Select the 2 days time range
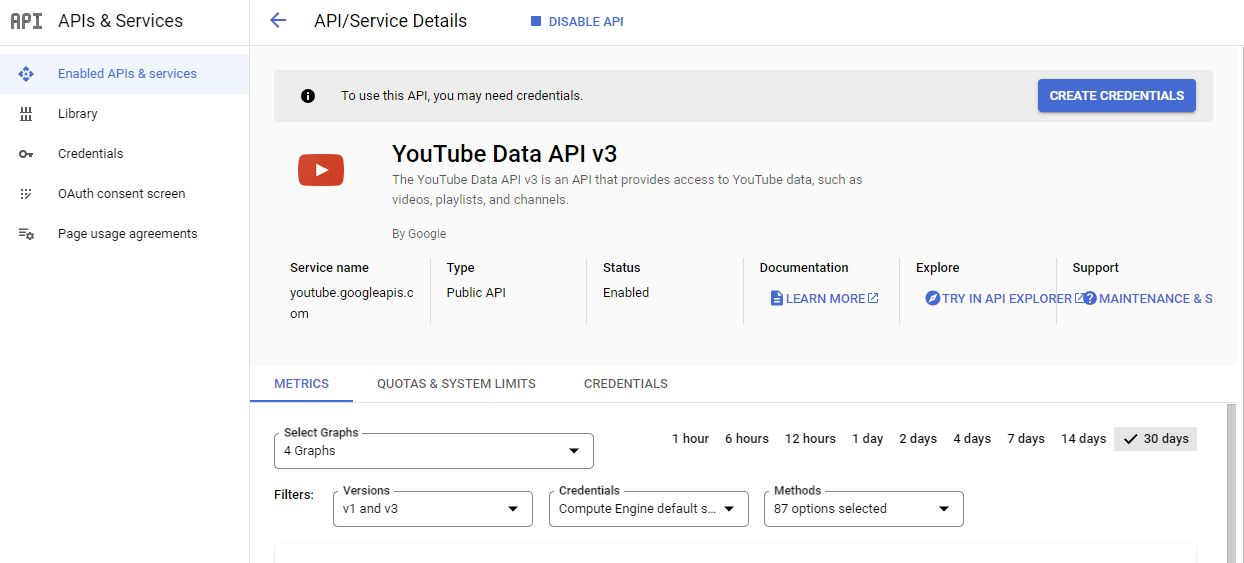The image size is (1244, 563). click(x=918, y=439)
